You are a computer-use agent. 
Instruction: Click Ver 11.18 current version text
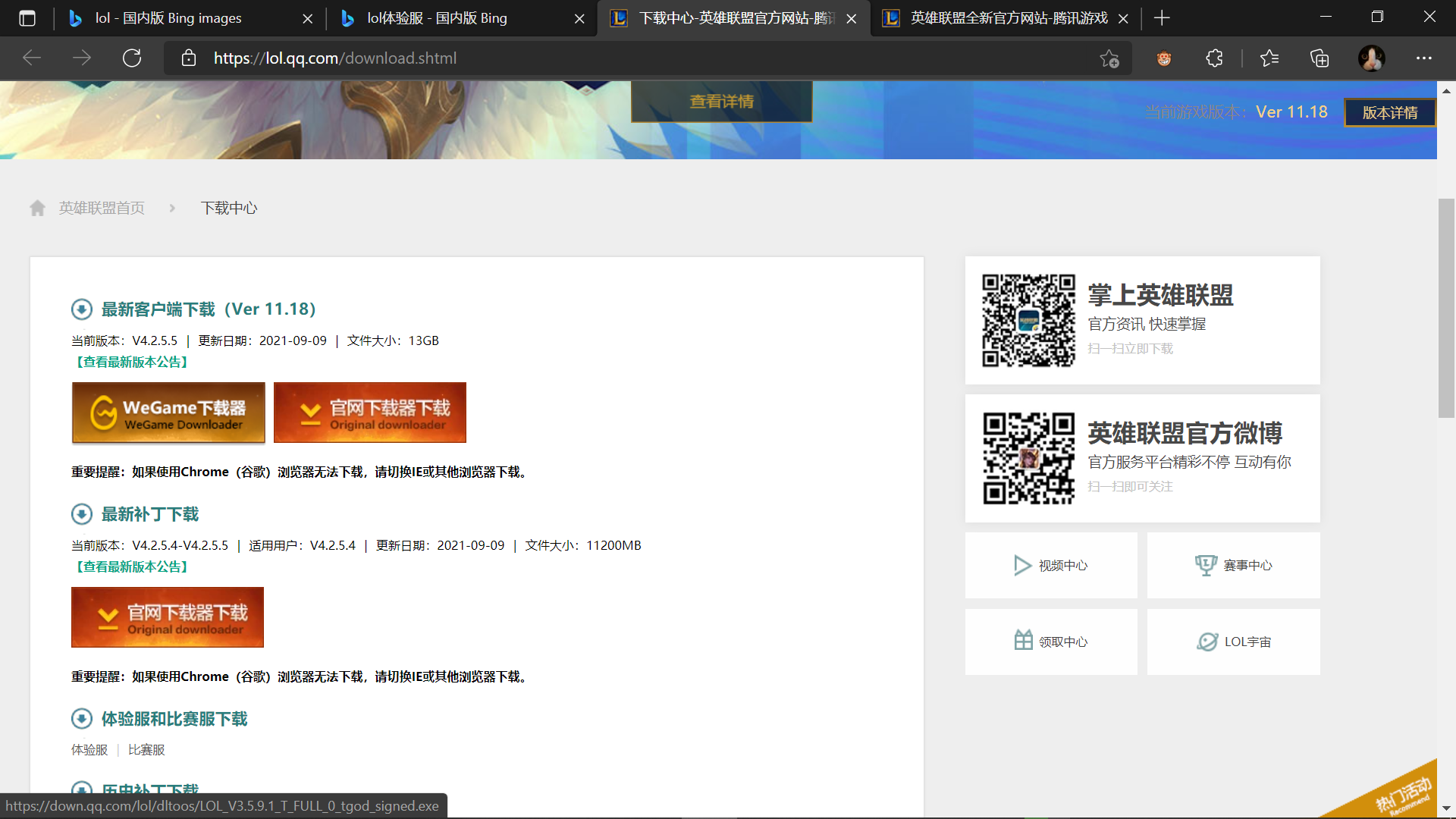click(1291, 112)
